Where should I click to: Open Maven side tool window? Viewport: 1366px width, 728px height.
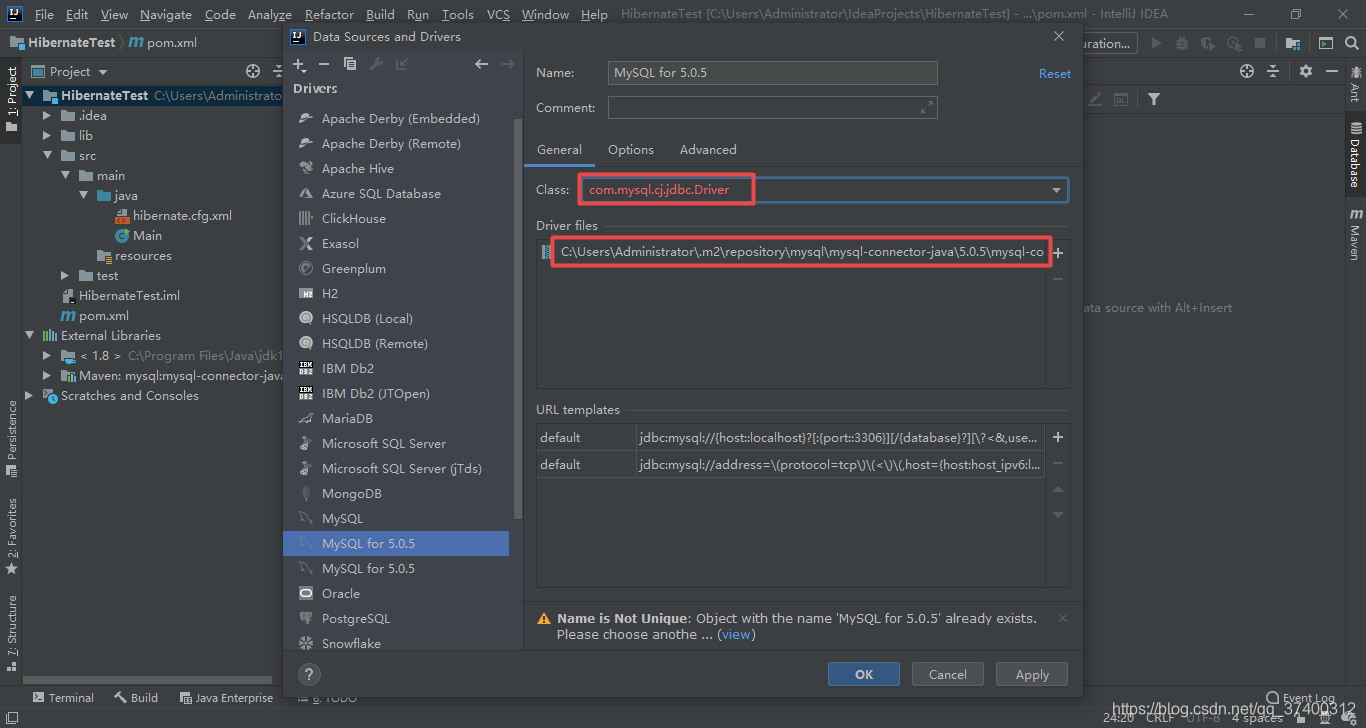[1355, 234]
